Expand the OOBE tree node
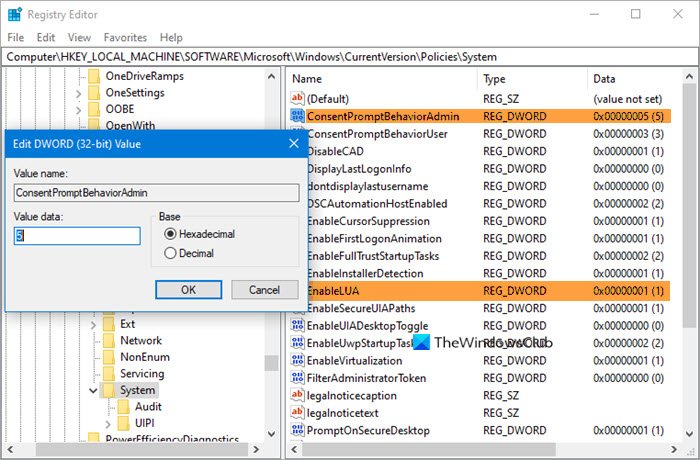 (78, 111)
